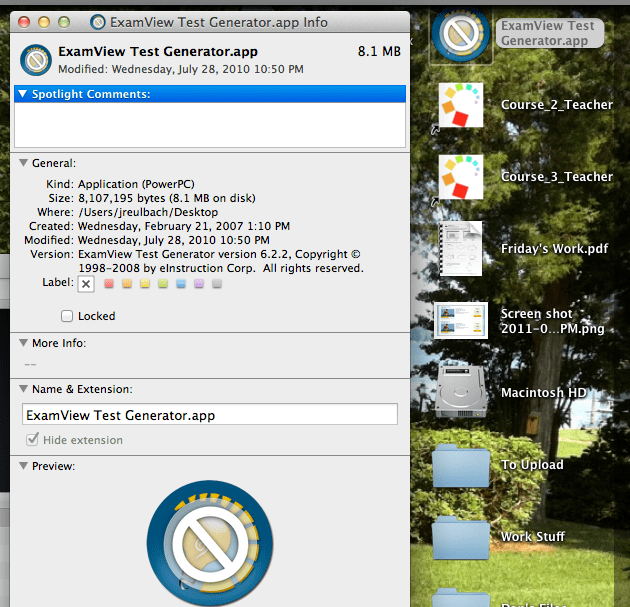Enable the Locked checkbox
Viewport: 630px width, 607px height.
pyautogui.click(x=67, y=316)
